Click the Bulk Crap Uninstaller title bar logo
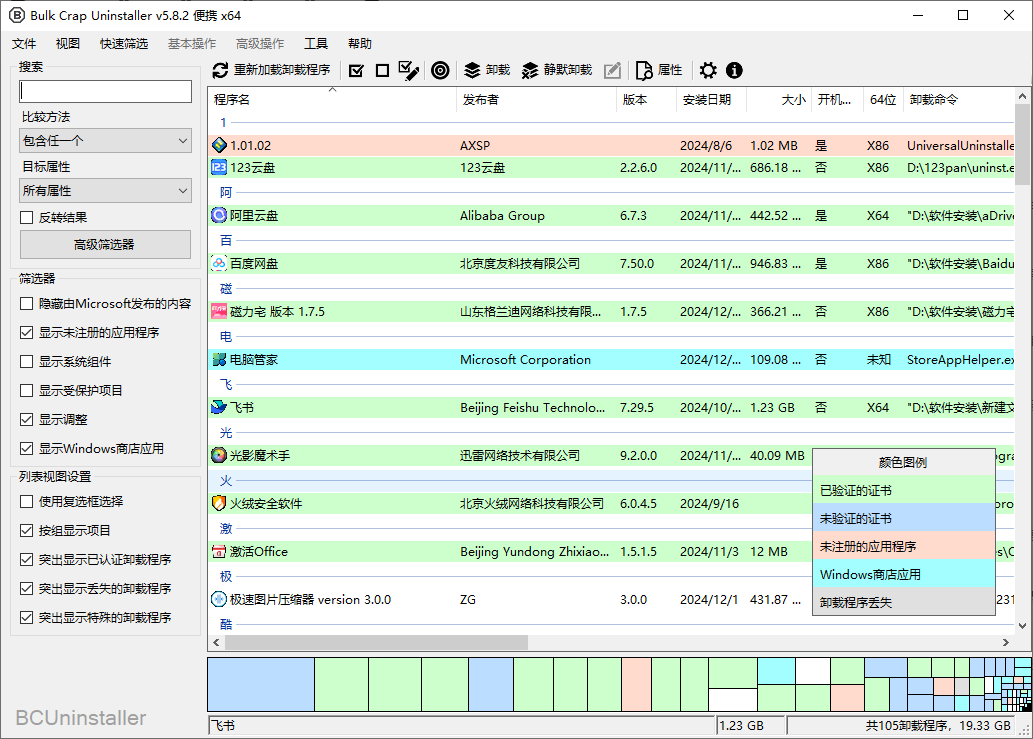This screenshot has width=1033, height=739. coord(17,15)
